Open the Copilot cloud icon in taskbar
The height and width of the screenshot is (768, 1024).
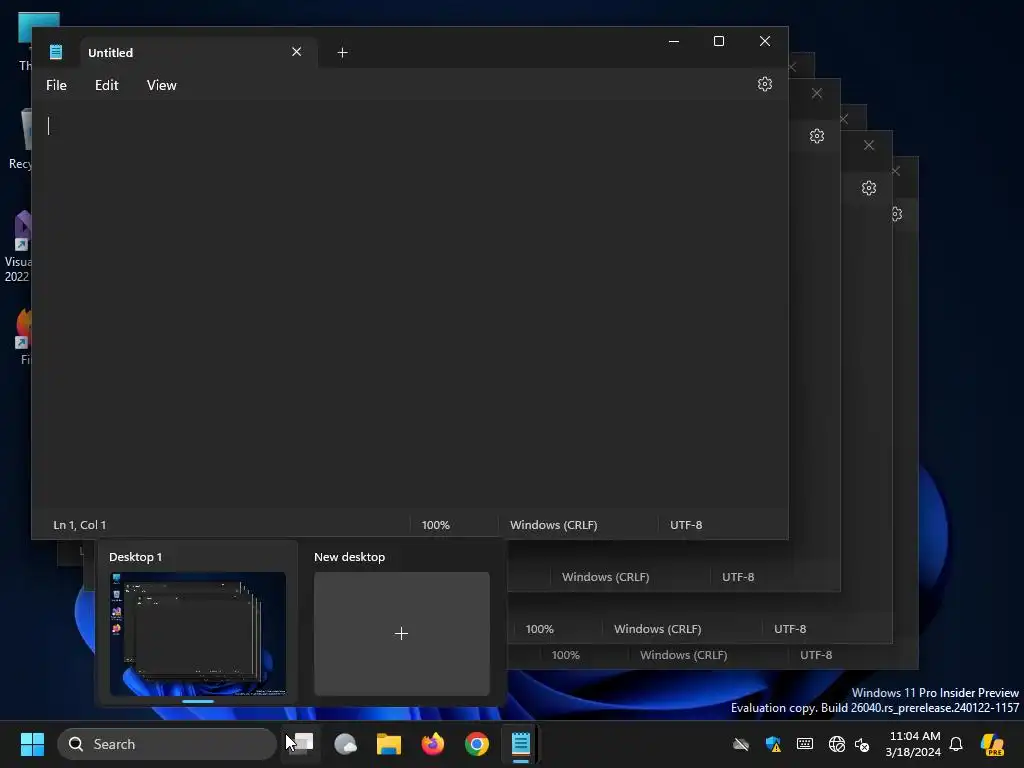[345, 744]
